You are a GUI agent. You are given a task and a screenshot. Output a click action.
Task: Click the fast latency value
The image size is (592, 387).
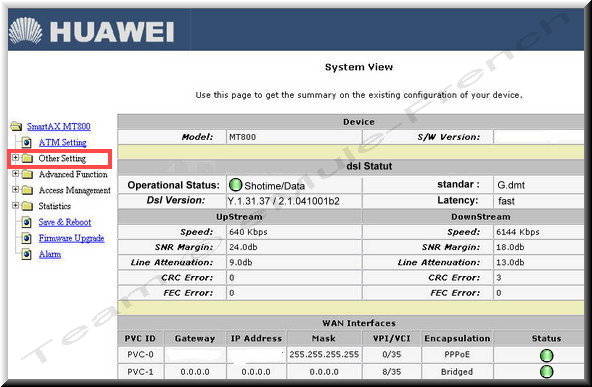click(x=506, y=201)
